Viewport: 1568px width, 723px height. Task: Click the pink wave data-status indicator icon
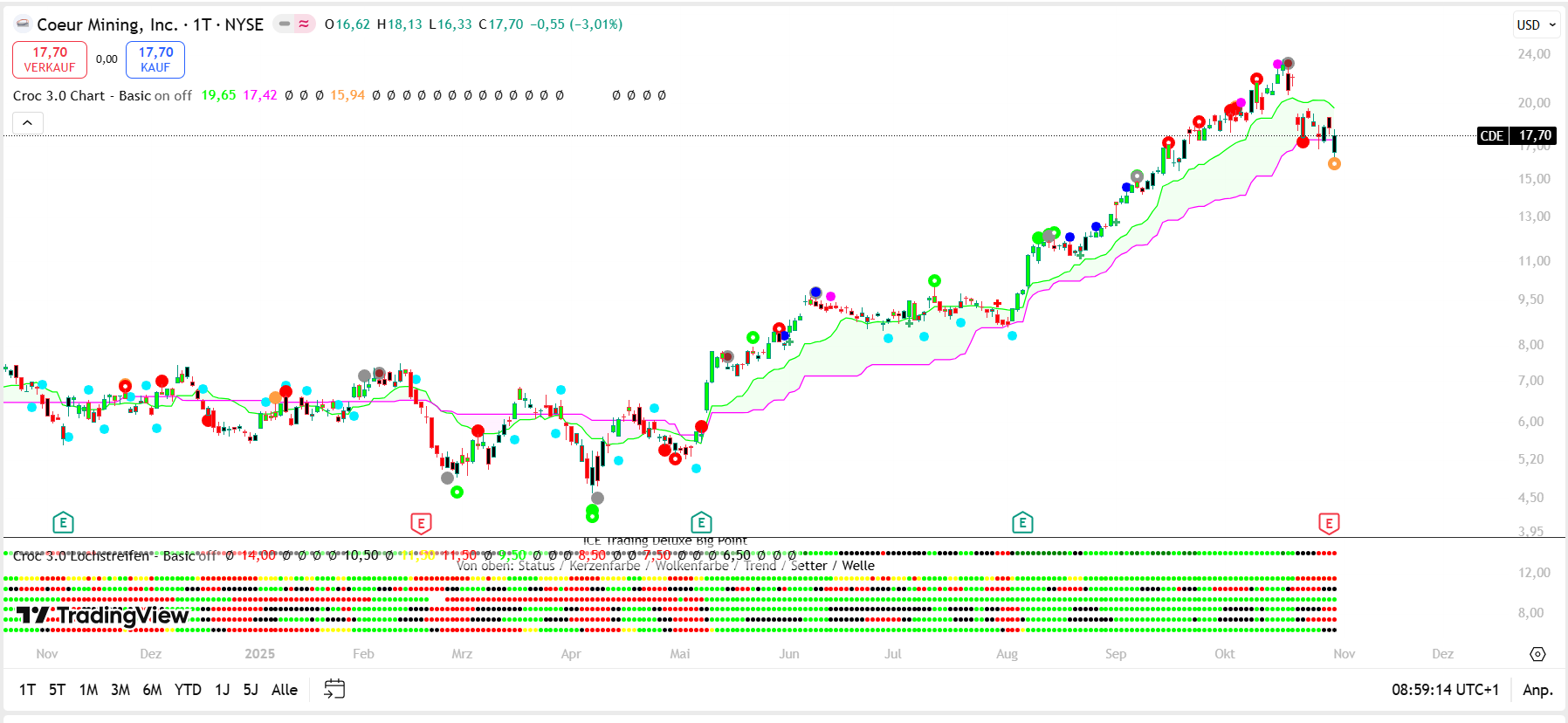[x=304, y=24]
